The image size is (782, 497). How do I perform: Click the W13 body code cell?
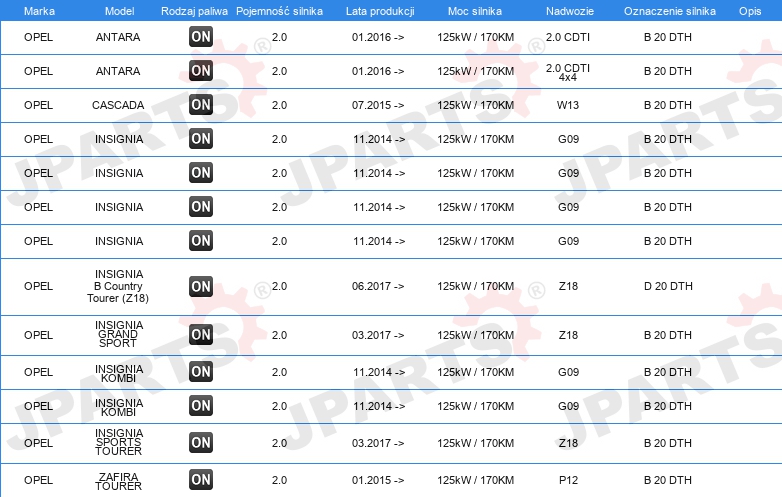tap(568, 105)
